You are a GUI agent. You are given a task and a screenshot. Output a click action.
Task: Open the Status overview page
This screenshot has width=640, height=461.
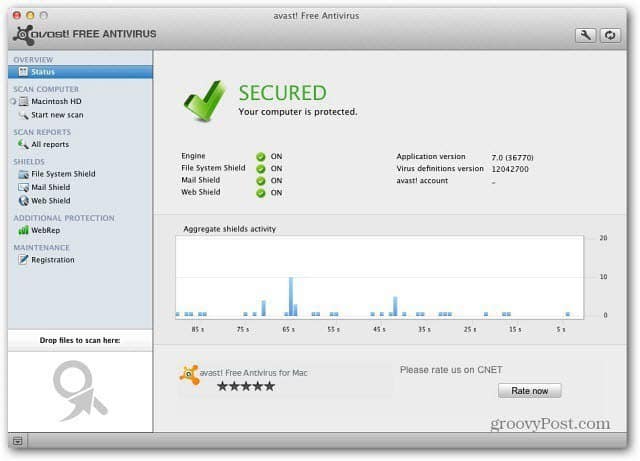(80, 72)
